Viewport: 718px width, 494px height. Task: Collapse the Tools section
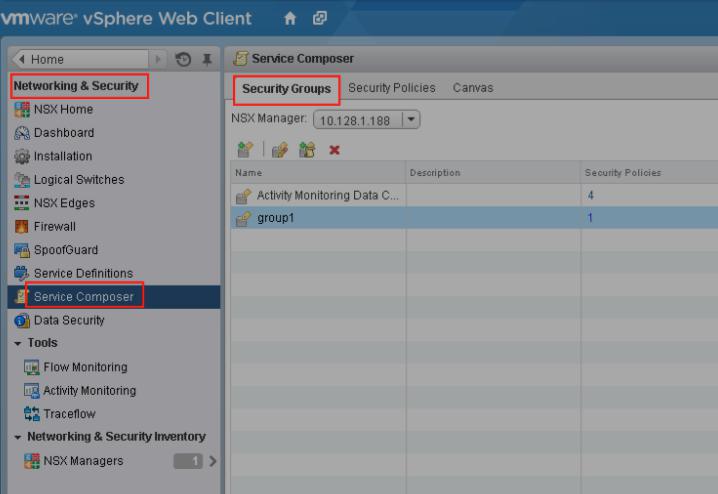[17, 343]
